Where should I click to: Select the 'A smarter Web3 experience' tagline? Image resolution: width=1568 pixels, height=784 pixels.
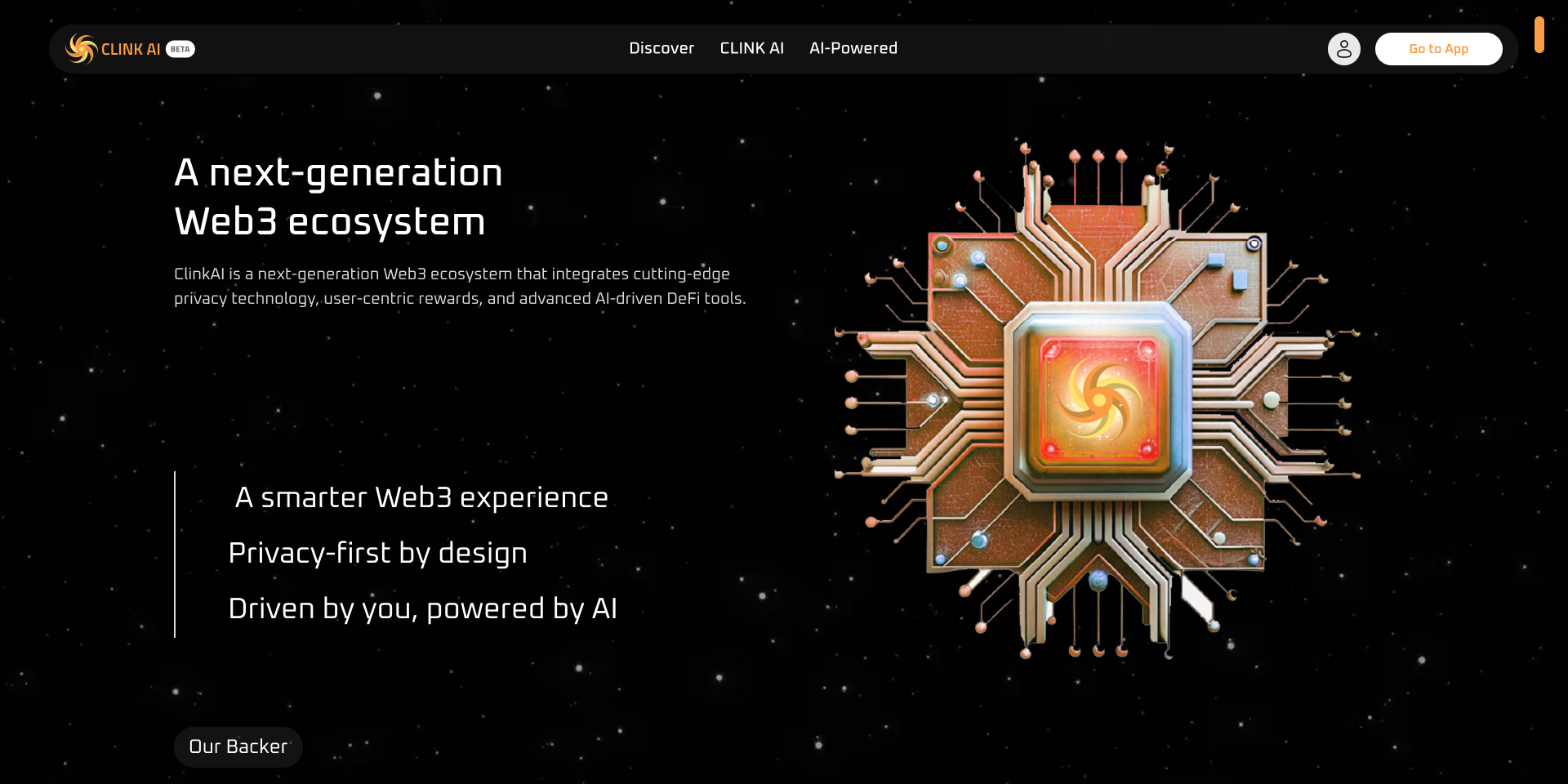[421, 497]
